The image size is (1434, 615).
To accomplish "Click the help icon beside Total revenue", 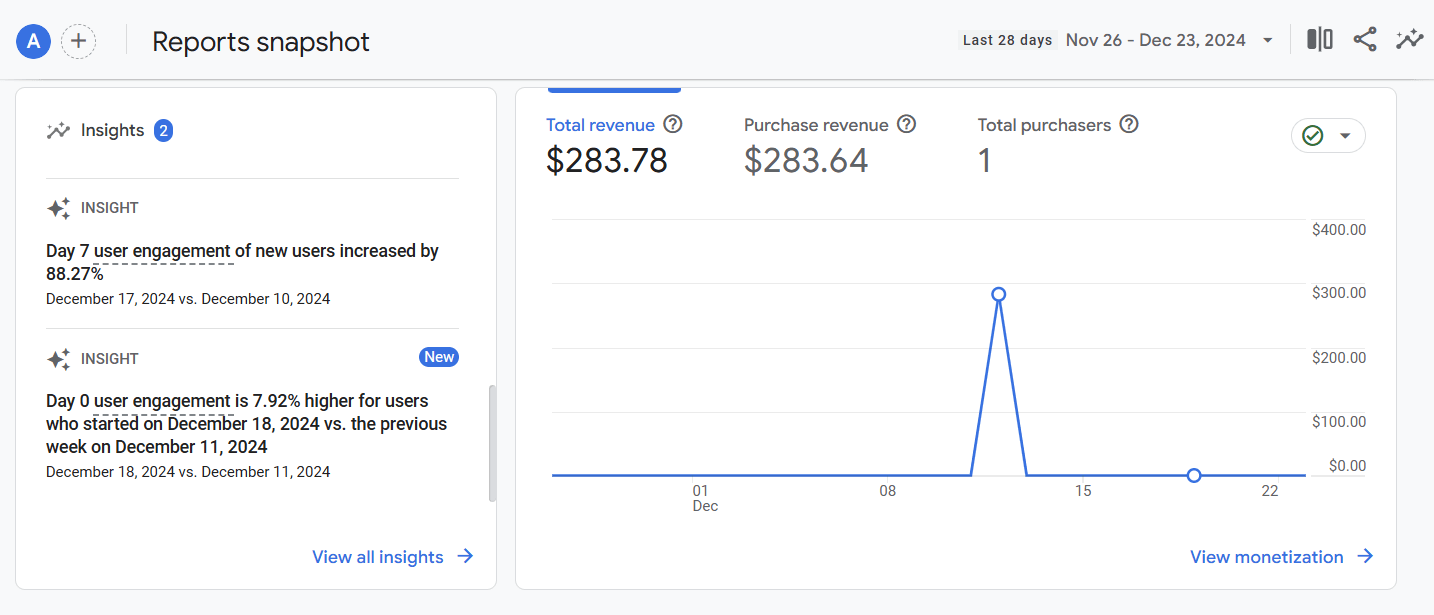I will pyautogui.click(x=673, y=125).
